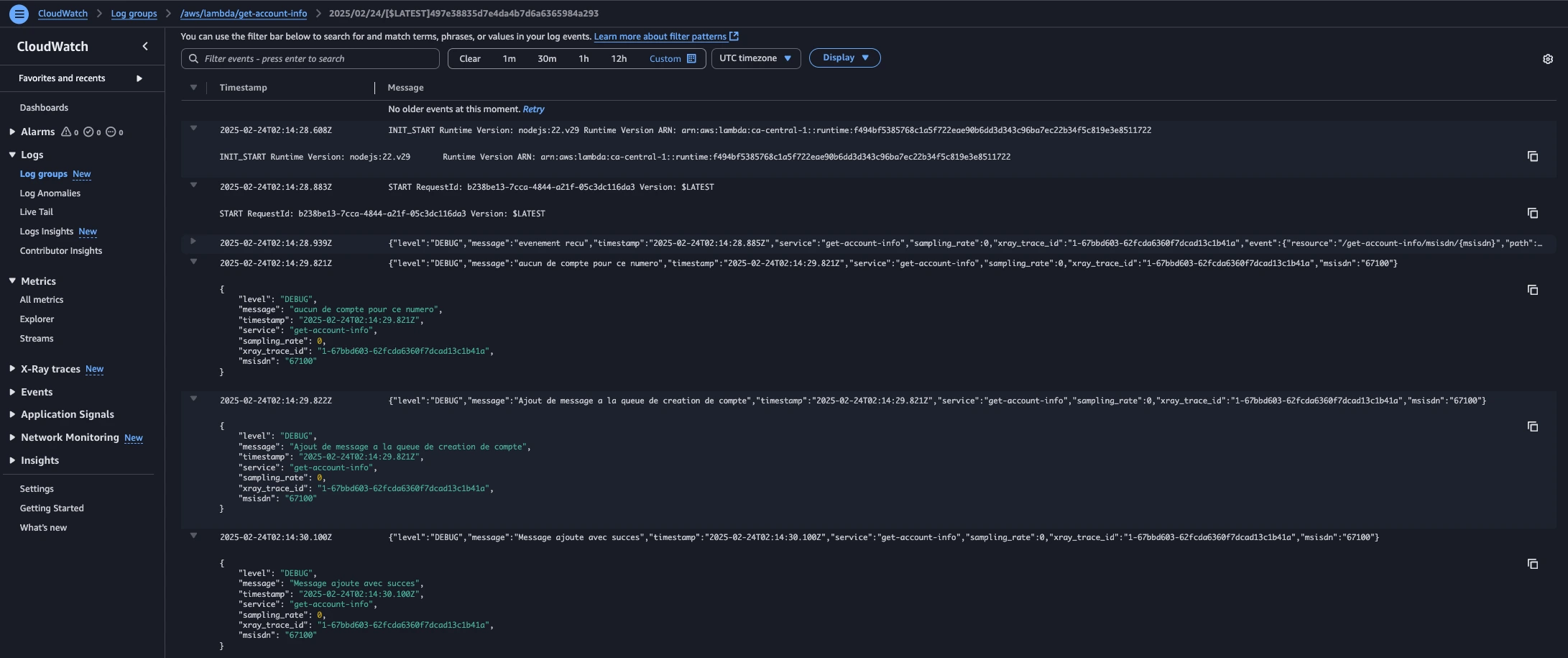The width and height of the screenshot is (1568, 658).
Task: Open Logs Insights in sidebar
Action: pyautogui.click(x=47, y=232)
